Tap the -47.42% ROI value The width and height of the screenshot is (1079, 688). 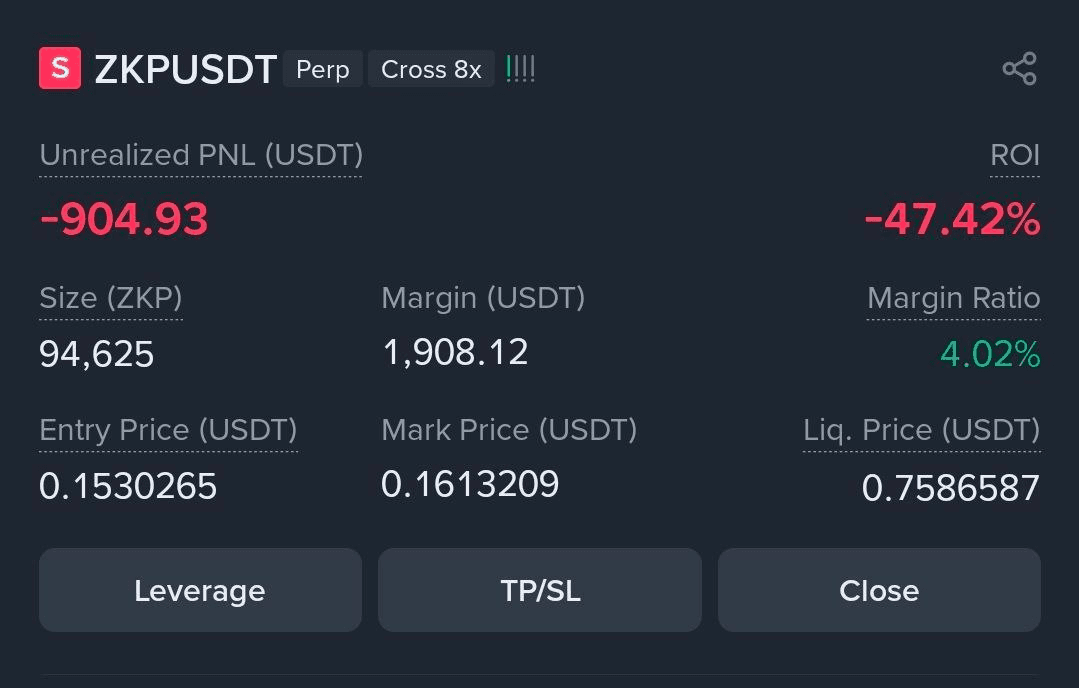tap(952, 219)
